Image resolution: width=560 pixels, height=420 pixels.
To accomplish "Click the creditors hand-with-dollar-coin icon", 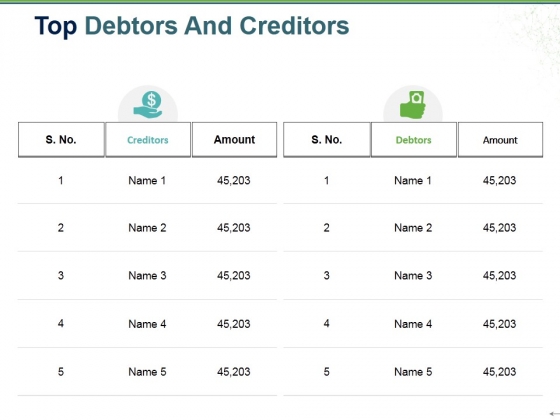I will [x=148, y=105].
